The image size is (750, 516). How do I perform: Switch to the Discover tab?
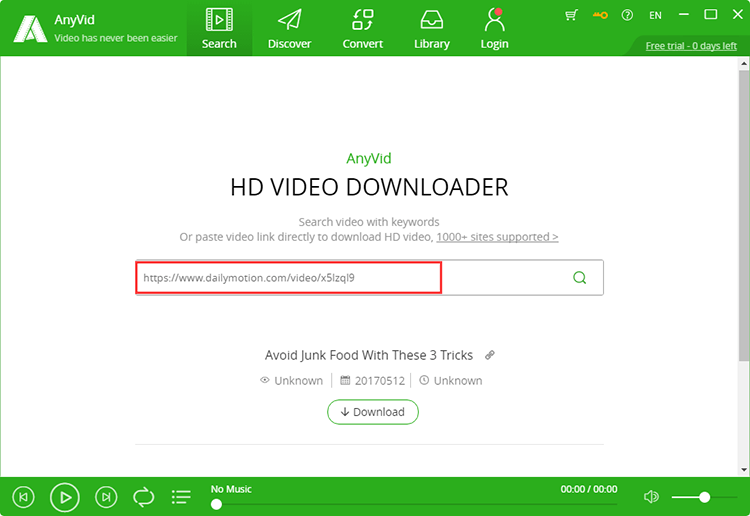pyautogui.click(x=289, y=28)
